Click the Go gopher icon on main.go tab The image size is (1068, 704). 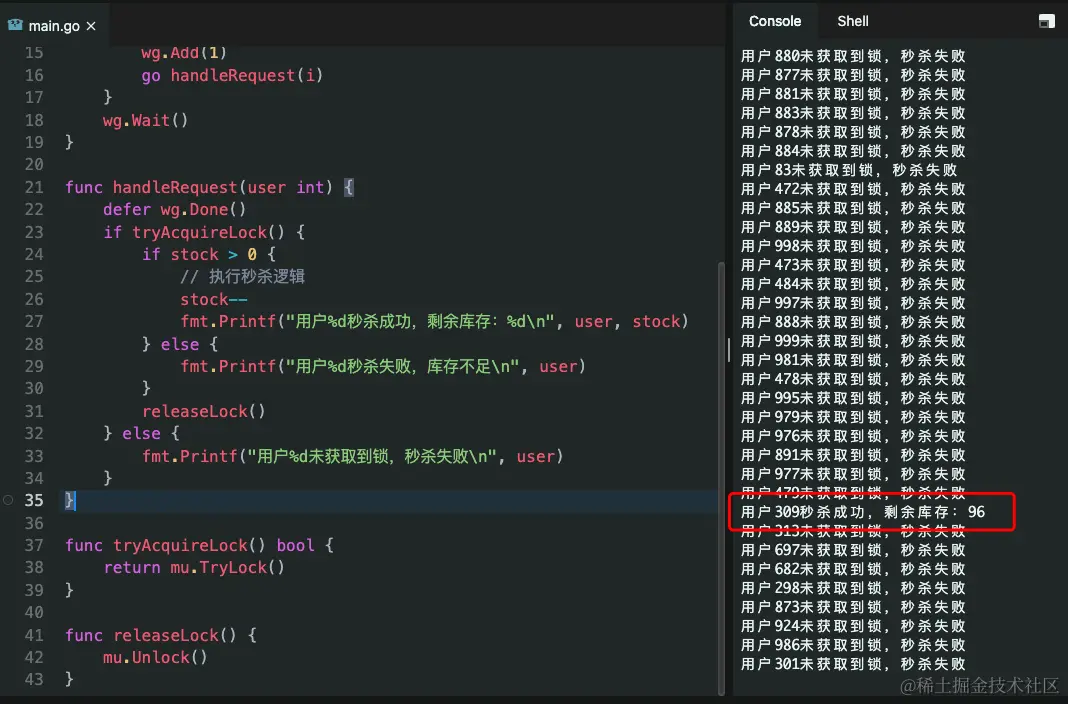[15, 25]
